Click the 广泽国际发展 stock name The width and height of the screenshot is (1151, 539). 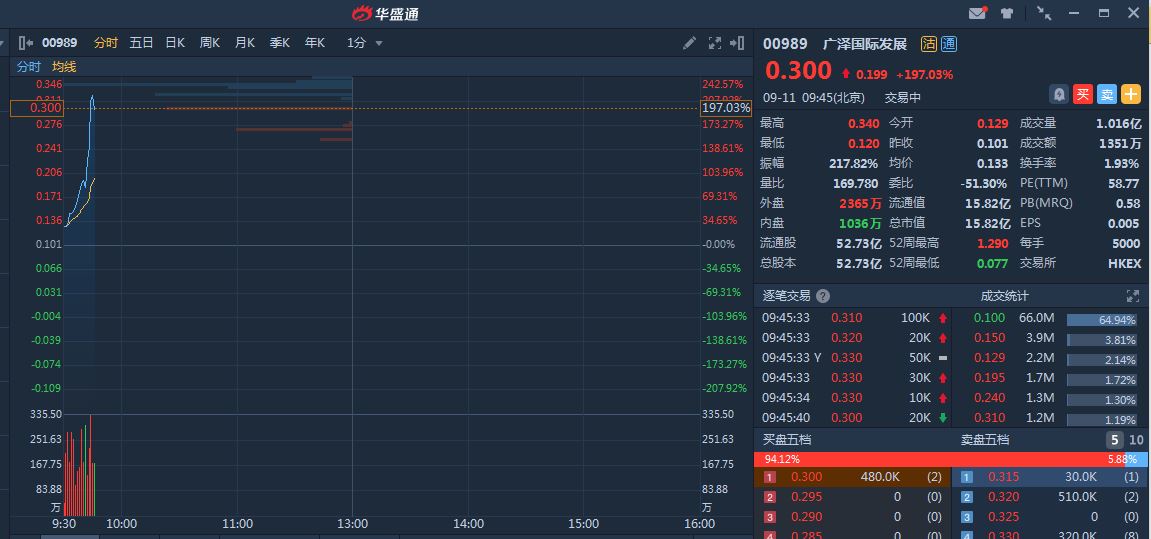click(865, 44)
